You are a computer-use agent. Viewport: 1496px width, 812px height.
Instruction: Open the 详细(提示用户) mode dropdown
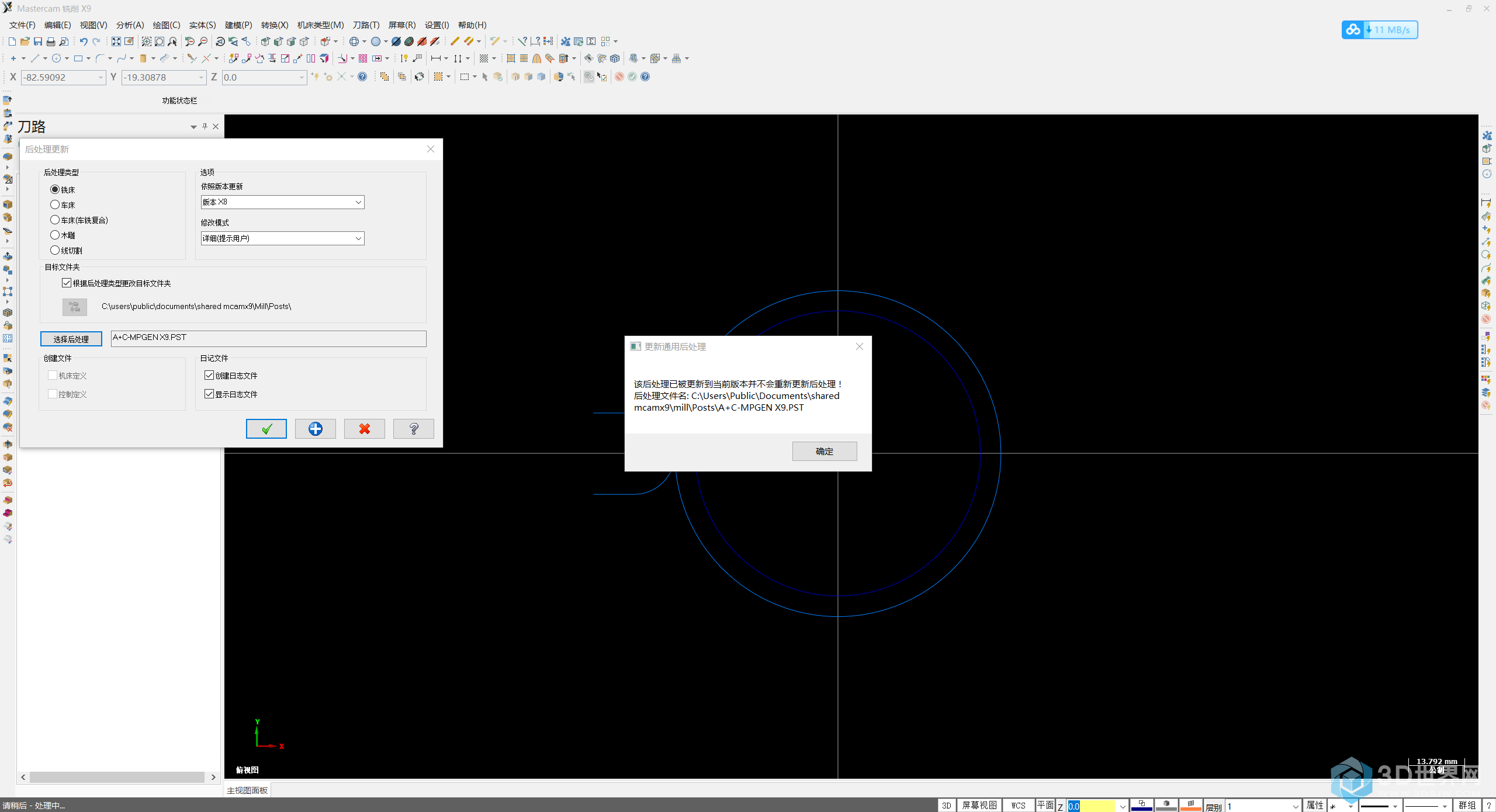[x=282, y=238]
